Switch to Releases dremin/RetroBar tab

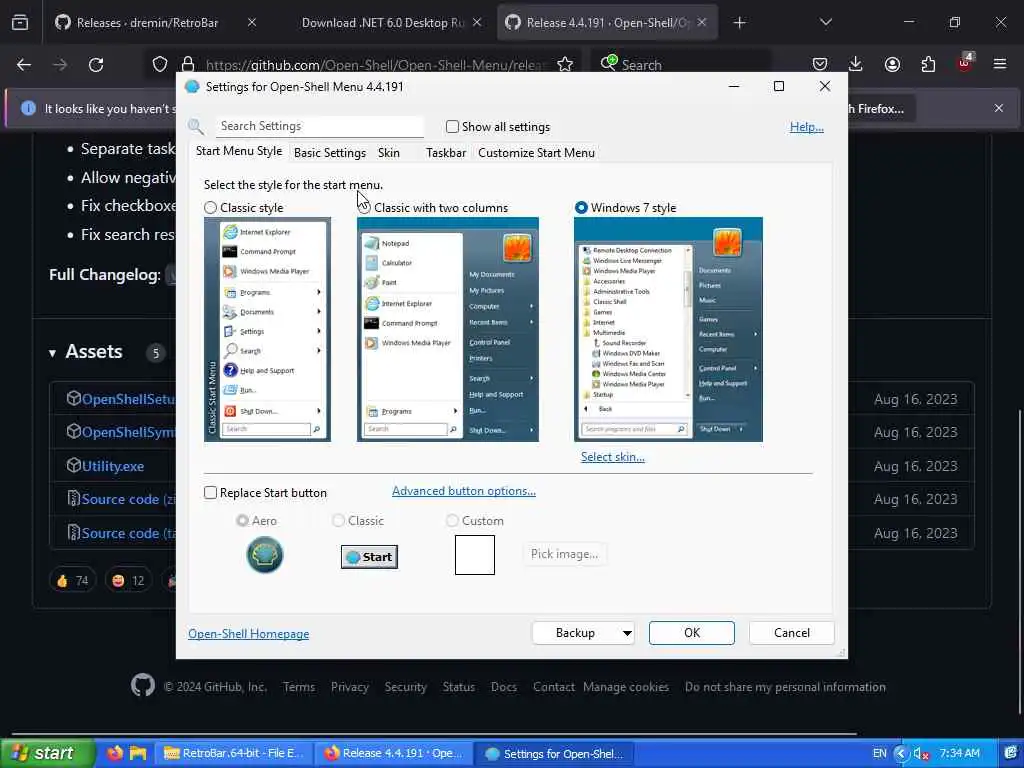click(146, 23)
